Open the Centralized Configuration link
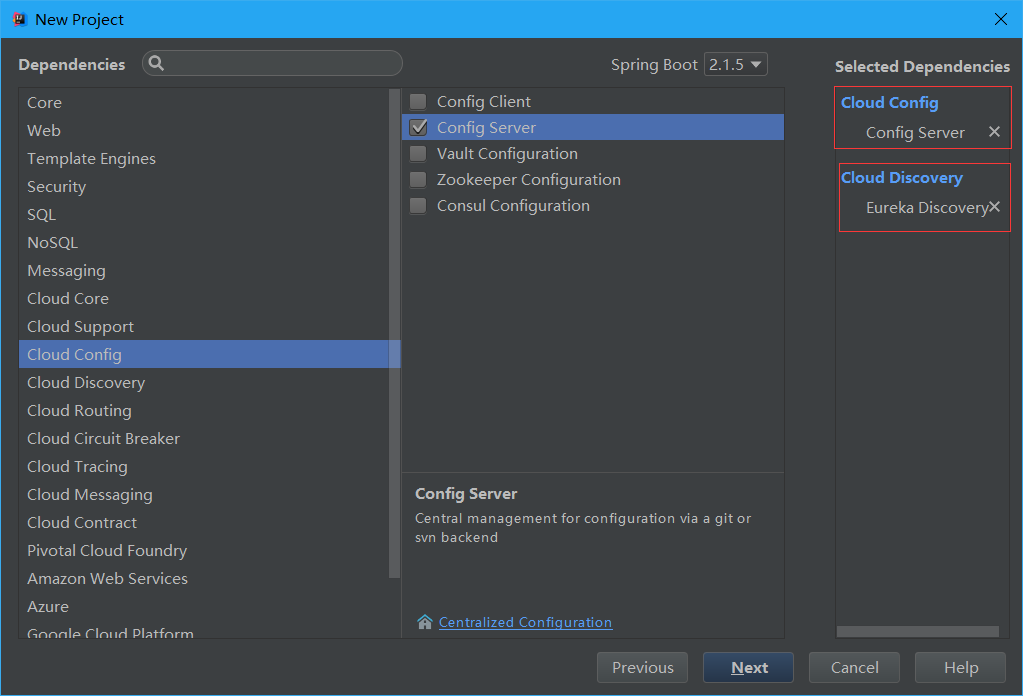The width and height of the screenshot is (1023, 696). coord(525,622)
